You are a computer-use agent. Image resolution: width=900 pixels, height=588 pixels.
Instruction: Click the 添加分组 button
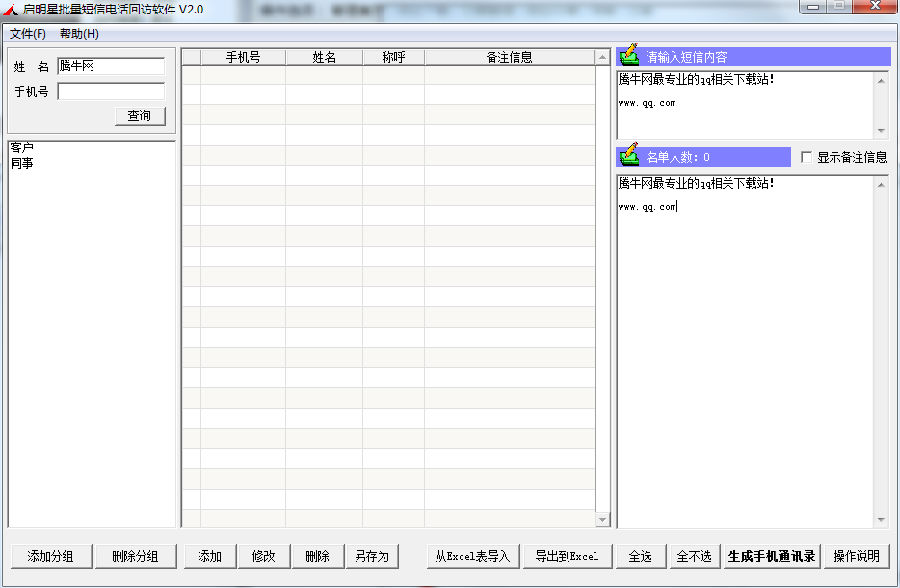point(51,556)
